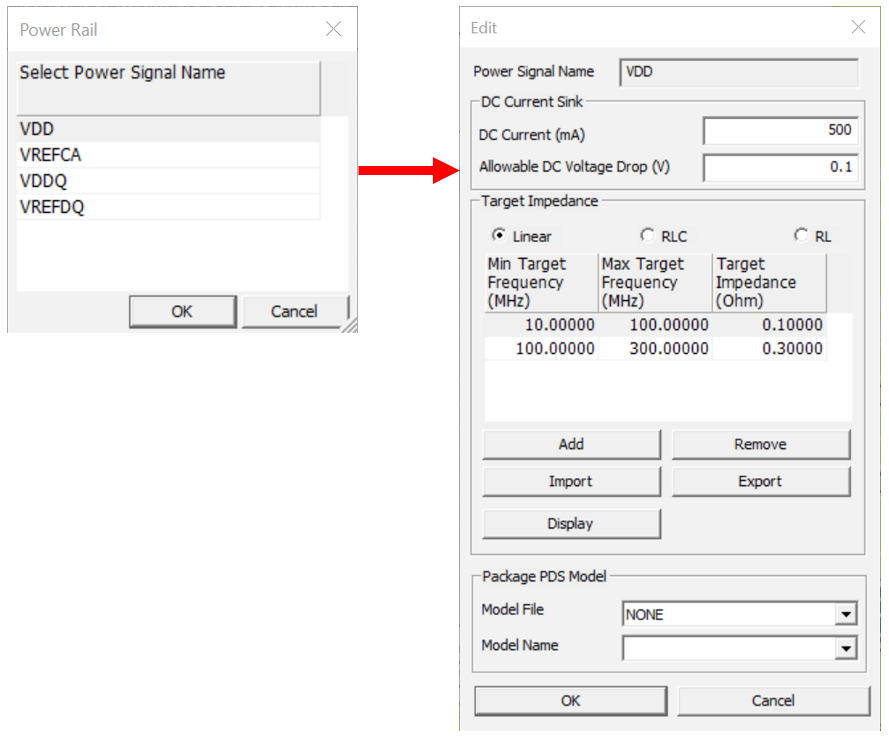
Task: Import target impedance data
Action: point(571,481)
